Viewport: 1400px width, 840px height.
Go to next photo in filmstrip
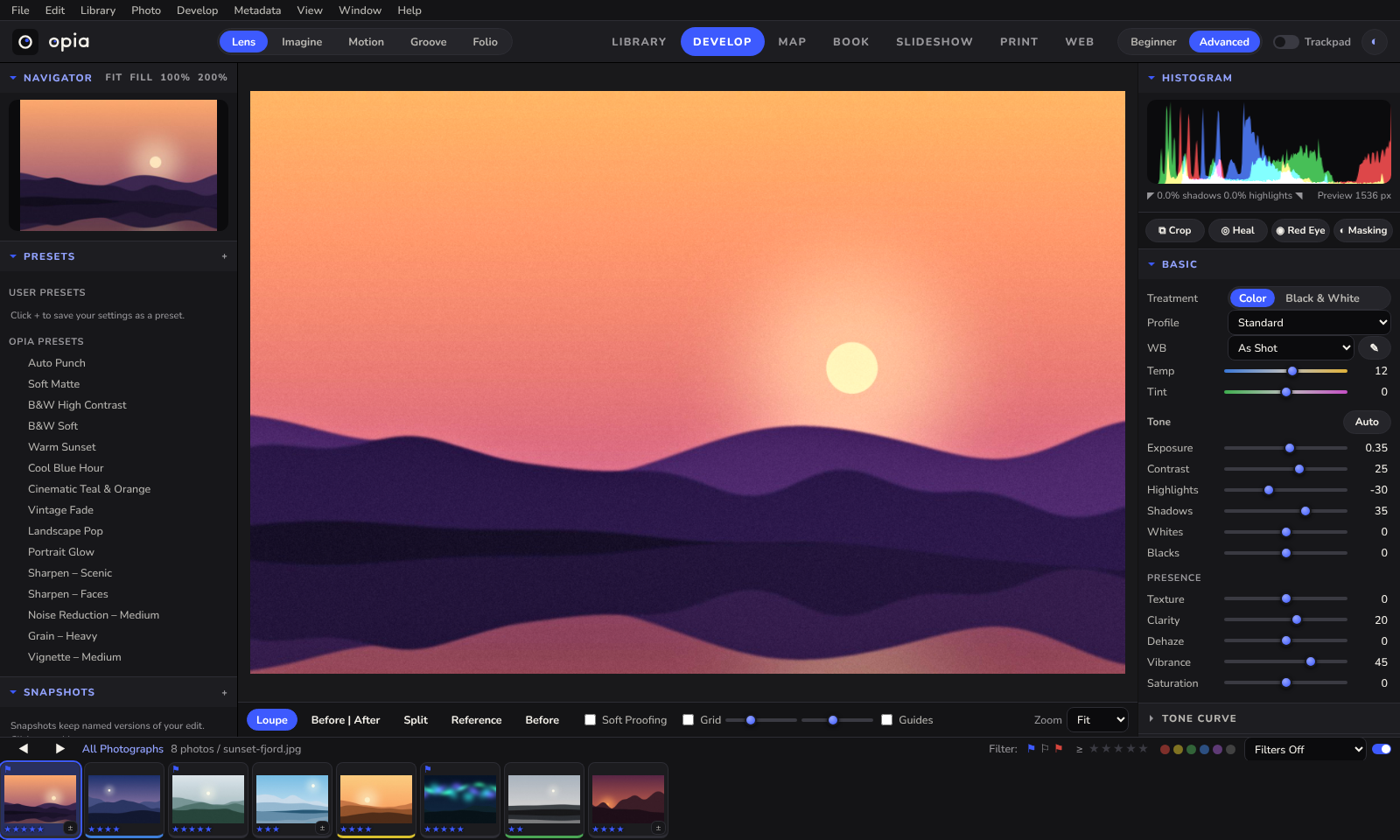point(59,749)
